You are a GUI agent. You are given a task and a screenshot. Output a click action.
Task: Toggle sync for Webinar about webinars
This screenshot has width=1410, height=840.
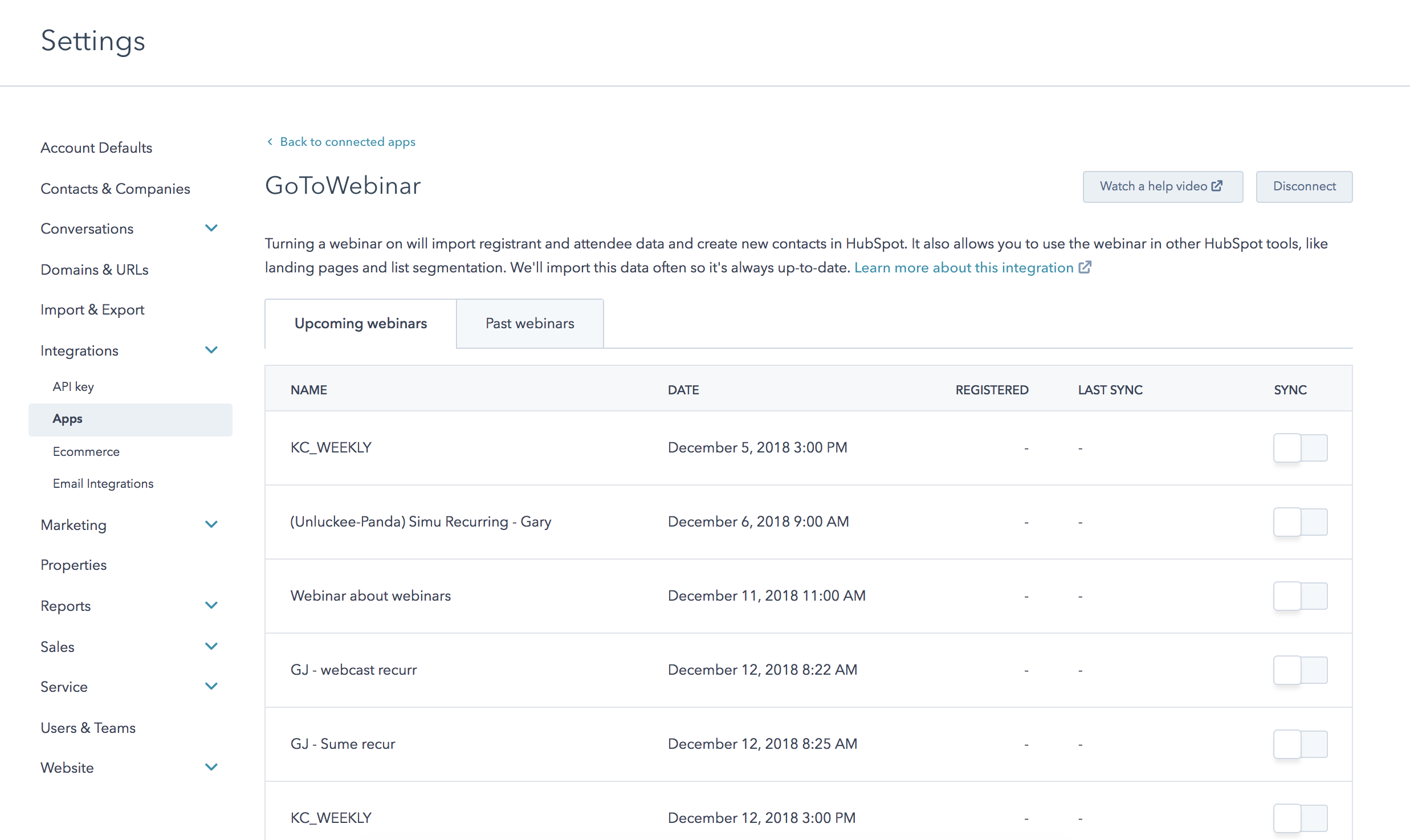(x=1300, y=596)
